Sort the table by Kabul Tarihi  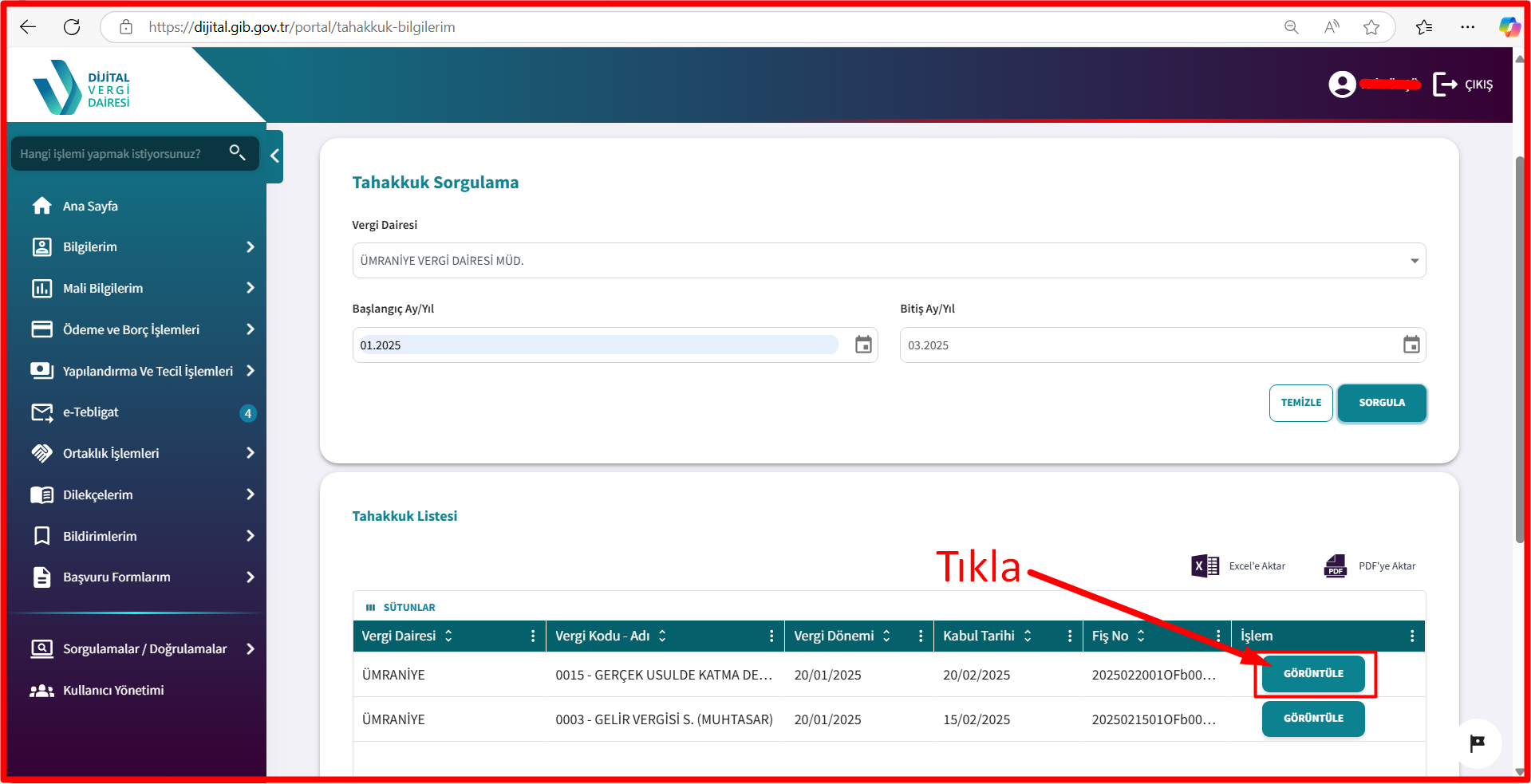tap(1028, 636)
